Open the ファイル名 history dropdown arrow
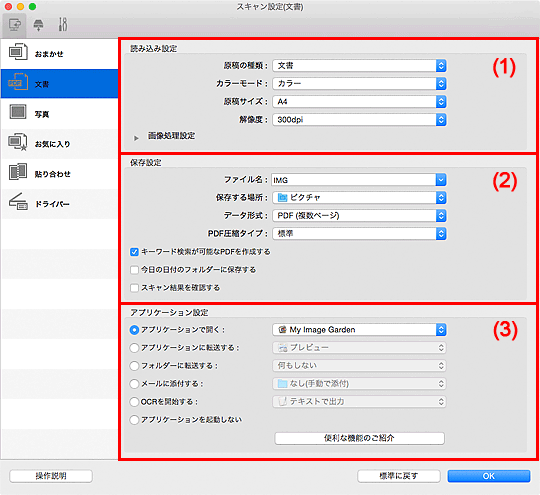 click(x=441, y=179)
